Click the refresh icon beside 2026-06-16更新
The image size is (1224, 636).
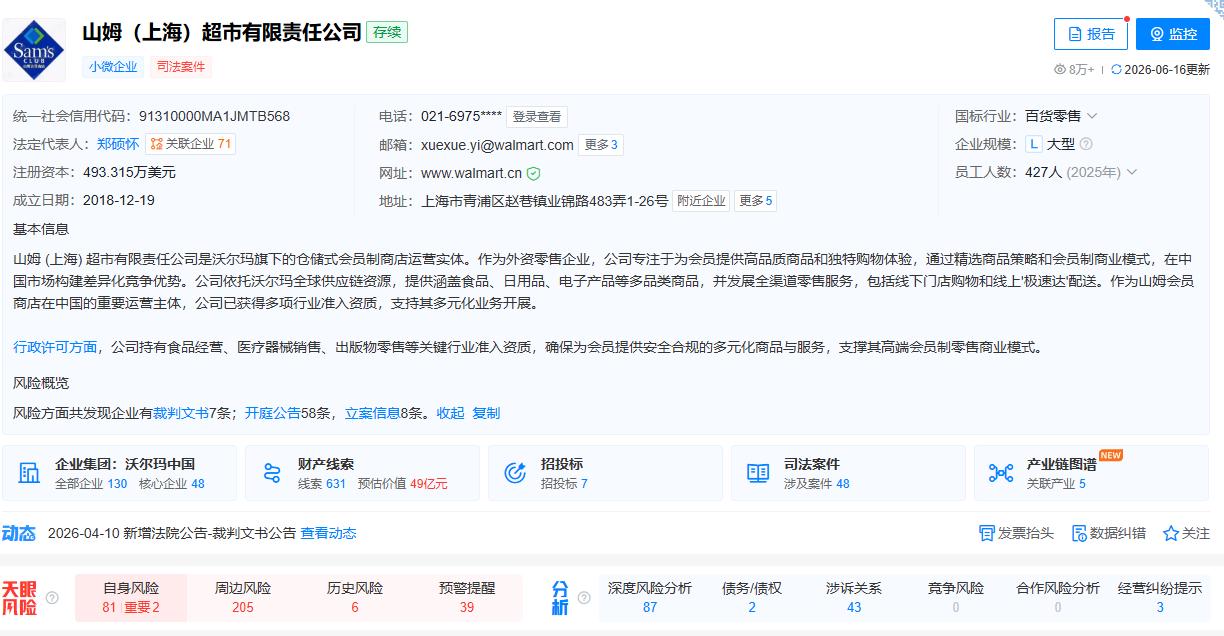click(x=1116, y=70)
